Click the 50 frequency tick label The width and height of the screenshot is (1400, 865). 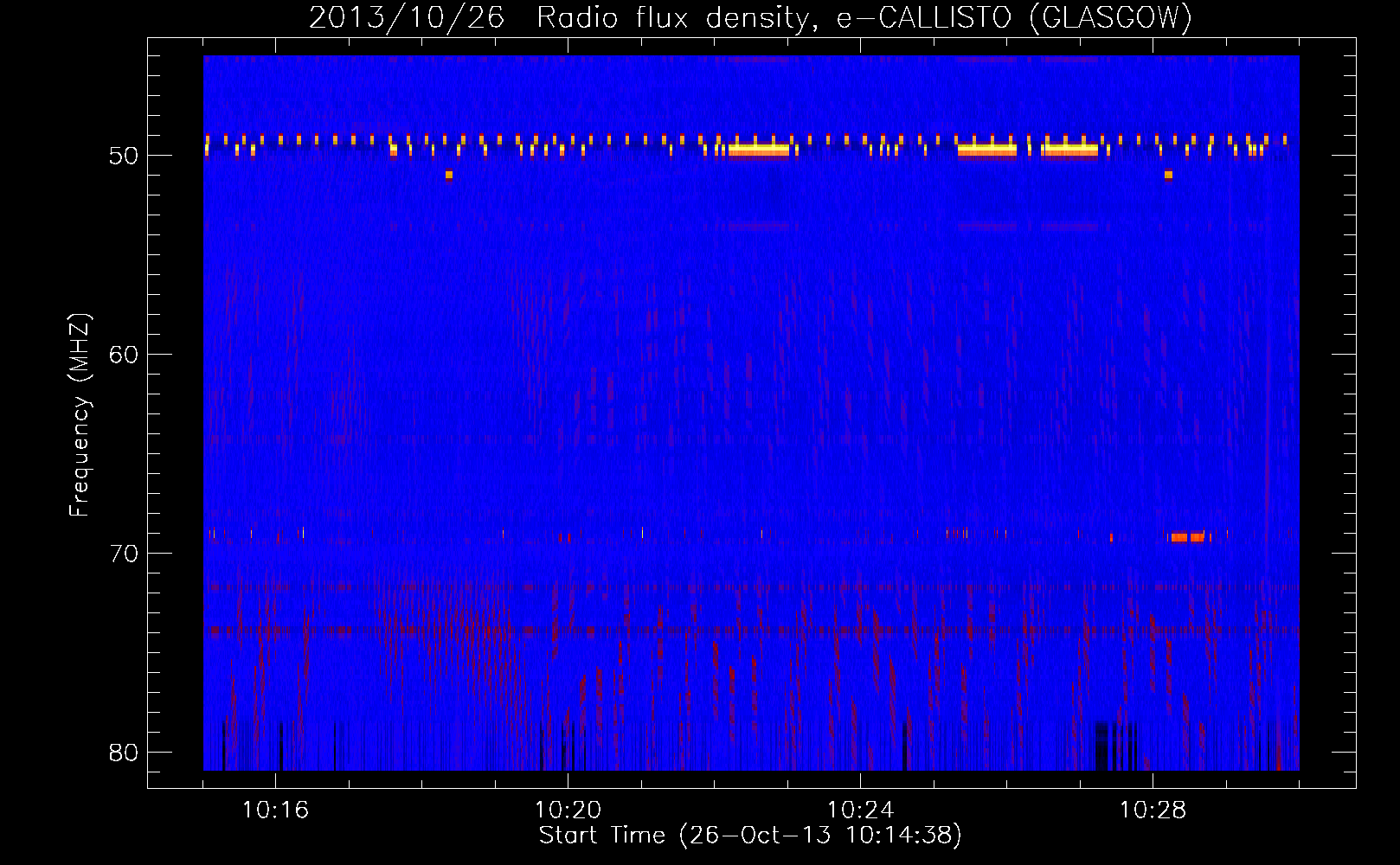coord(124,156)
